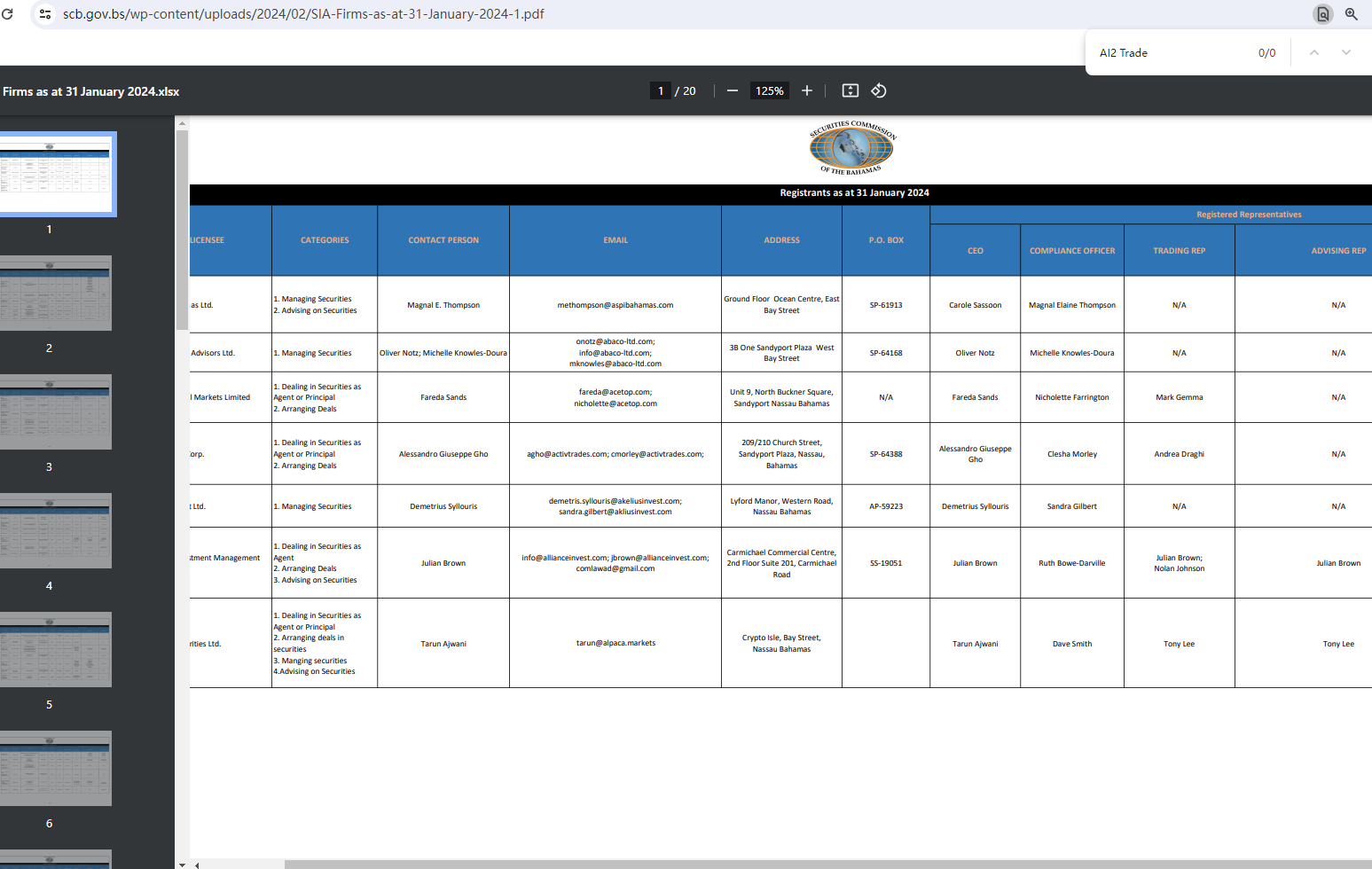Click P.O. Box cell 'SS-19051'
1372x869 pixels.
[x=886, y=563]
